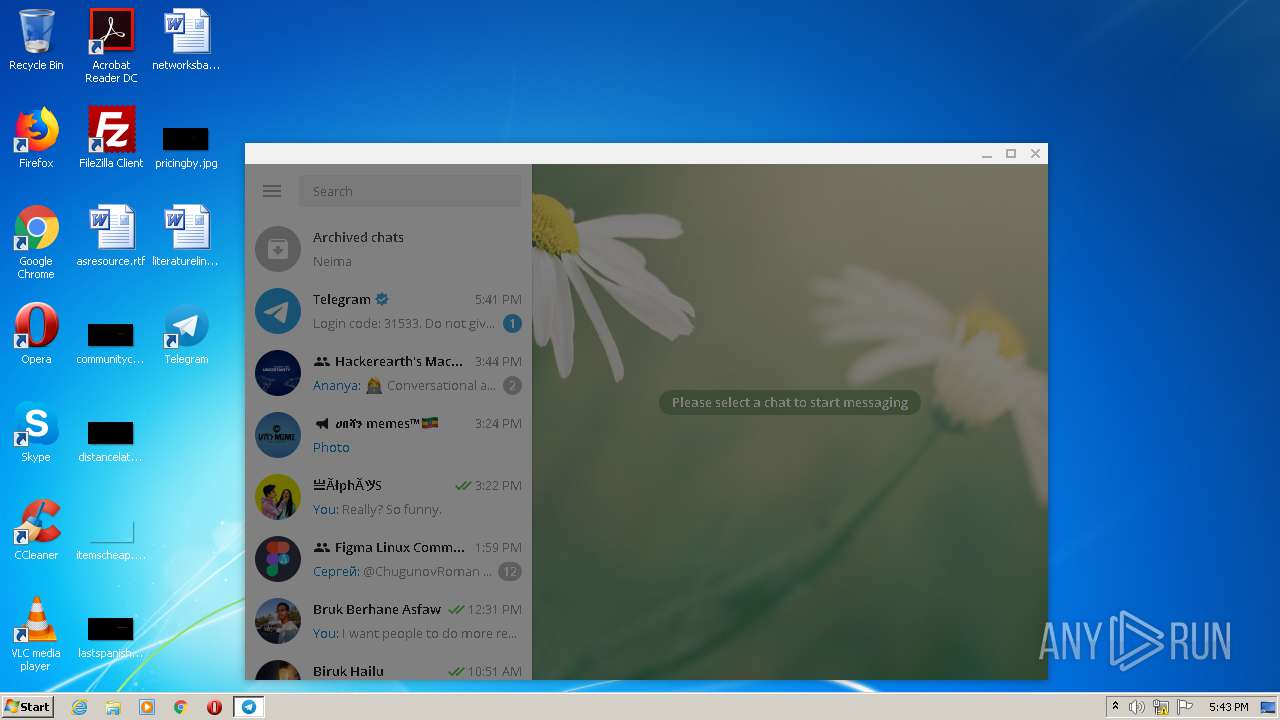
Task: Click 'Please select a chat to start messaging'
Action: (x=790, y=402)
